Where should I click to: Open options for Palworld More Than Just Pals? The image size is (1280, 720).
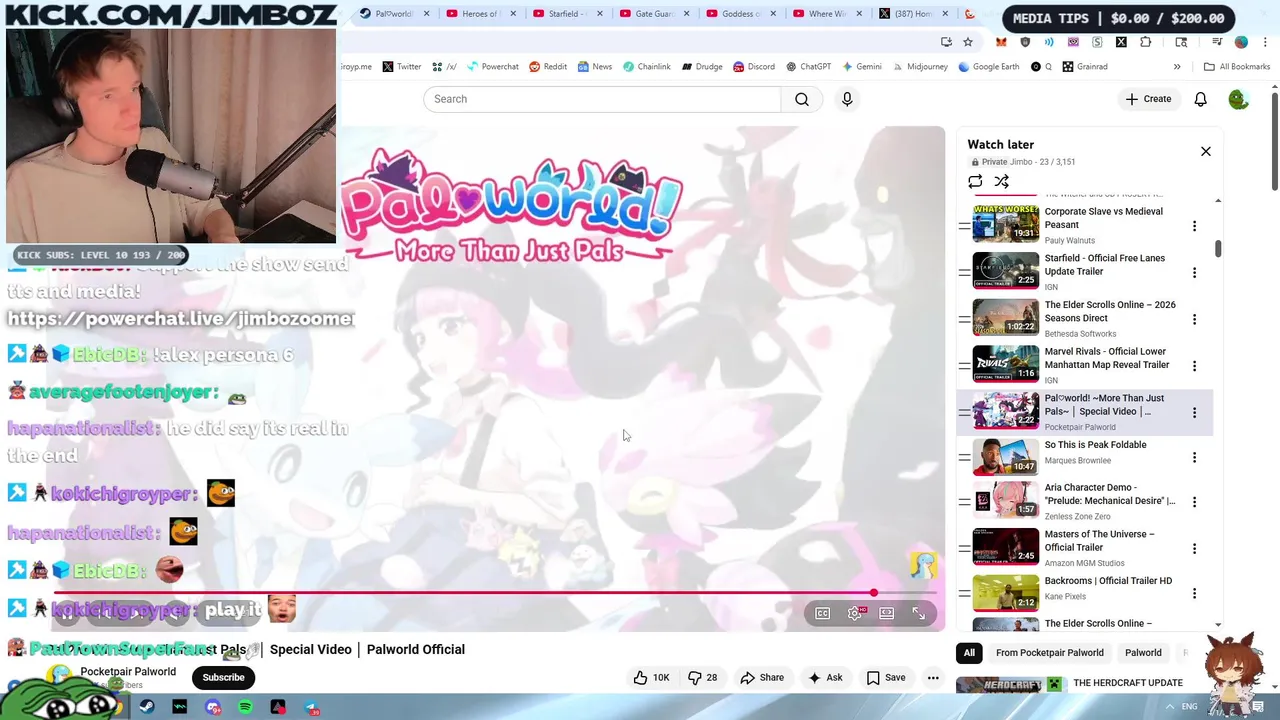(1194, 412)
